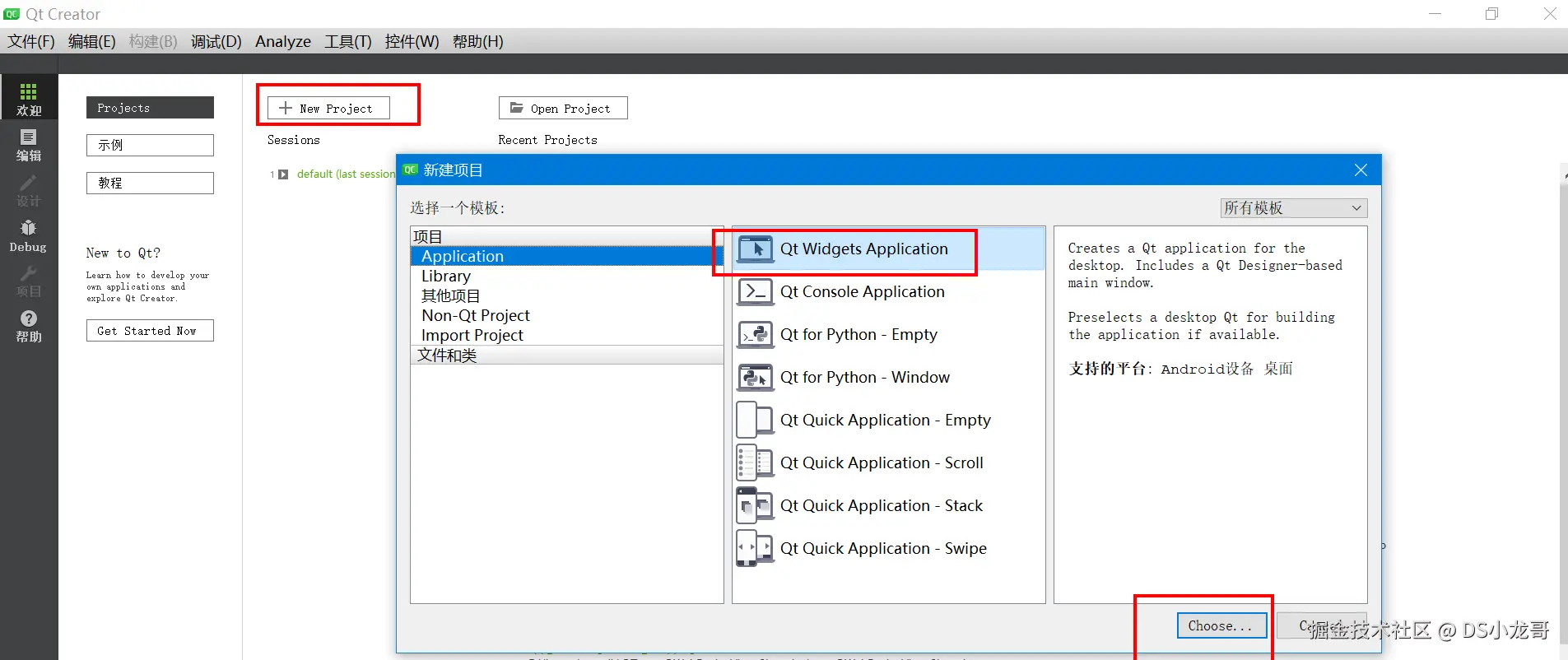
Task: Click the Qt Creator logo in title bar
Action: point(12,14)
